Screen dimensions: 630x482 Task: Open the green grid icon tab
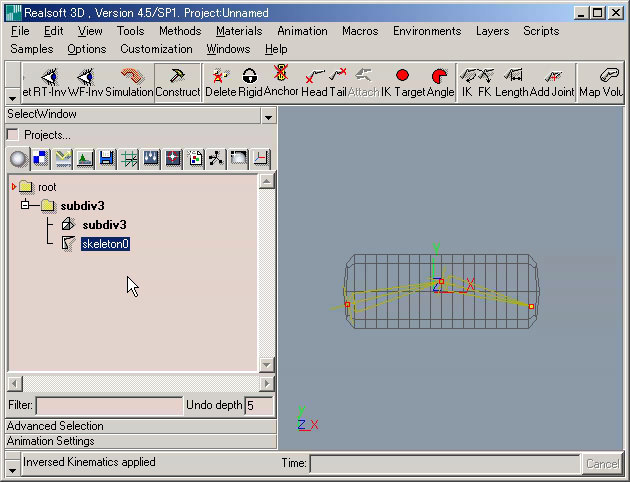tap(129, 159)
